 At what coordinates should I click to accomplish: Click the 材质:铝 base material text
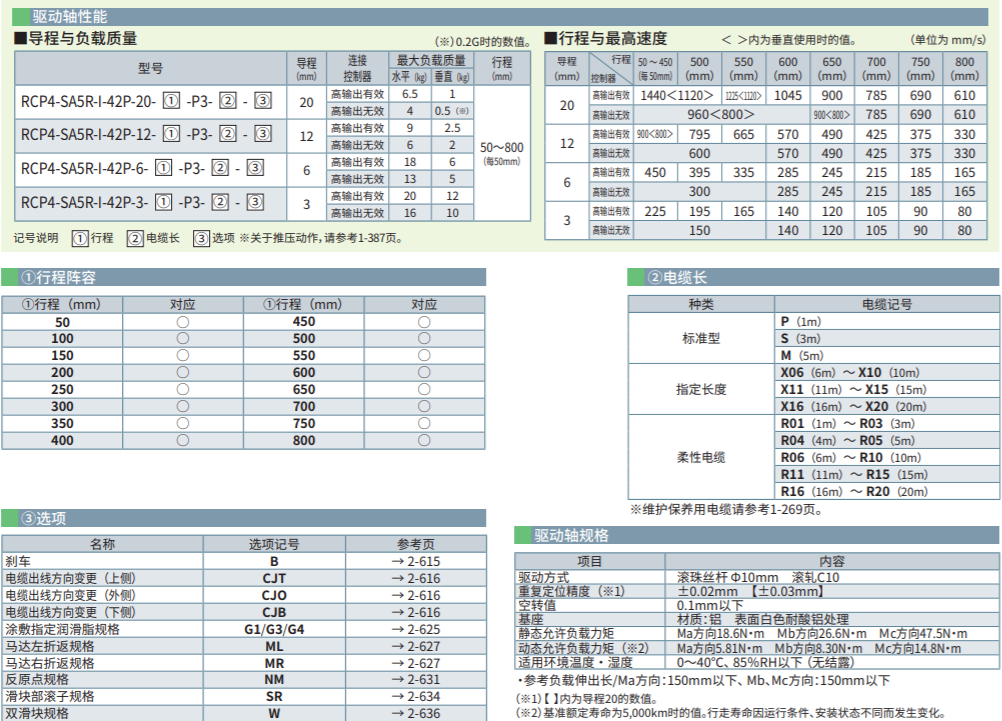699,619
